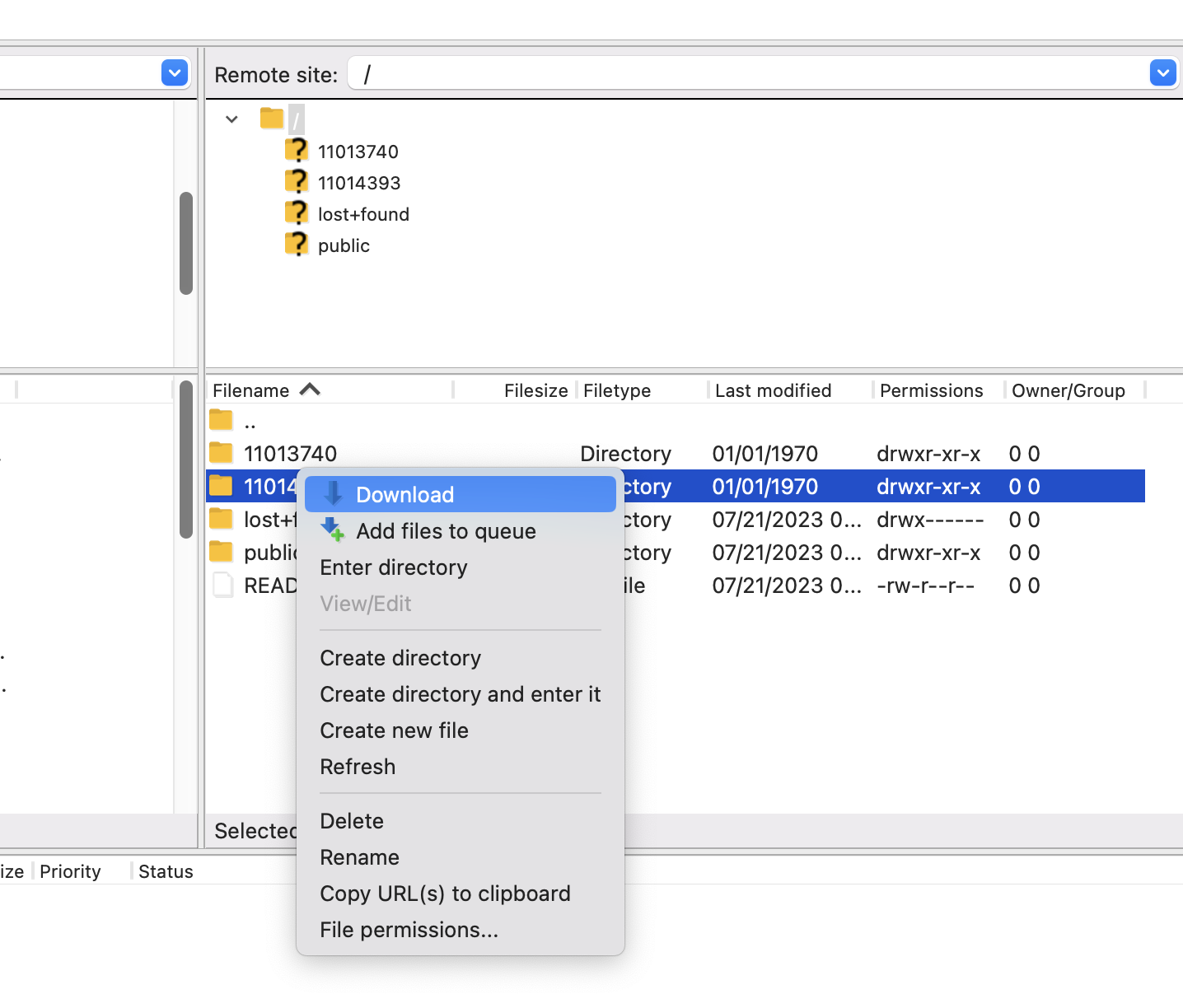Click unknown folder icon for 11013740 in tree

click(296, 151)
